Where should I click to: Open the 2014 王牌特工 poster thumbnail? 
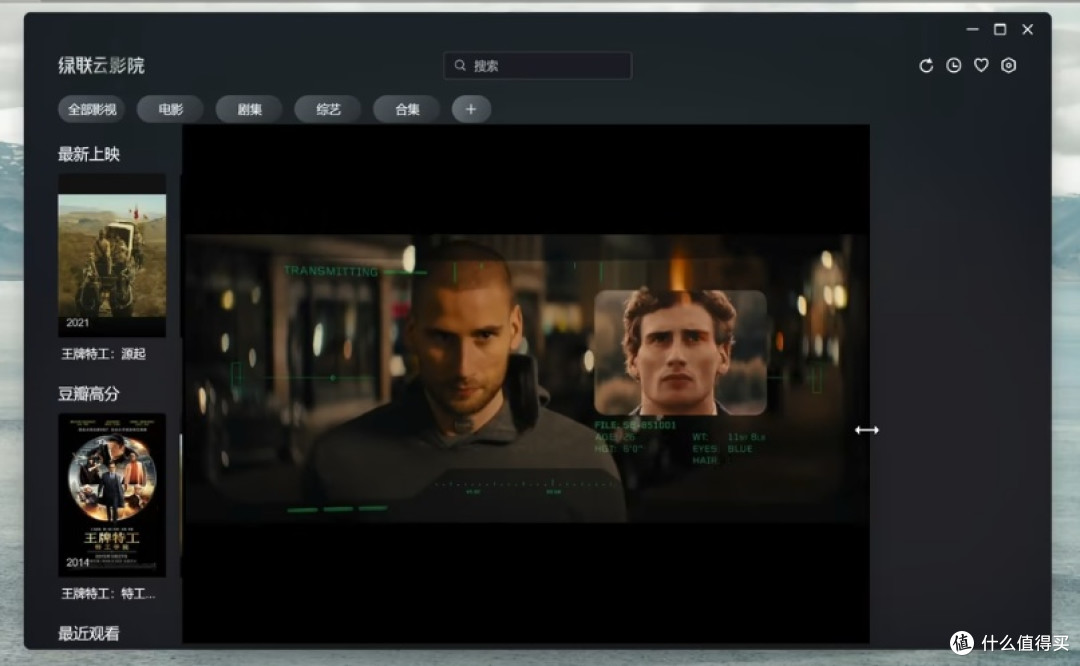click(x=112, y=495)
